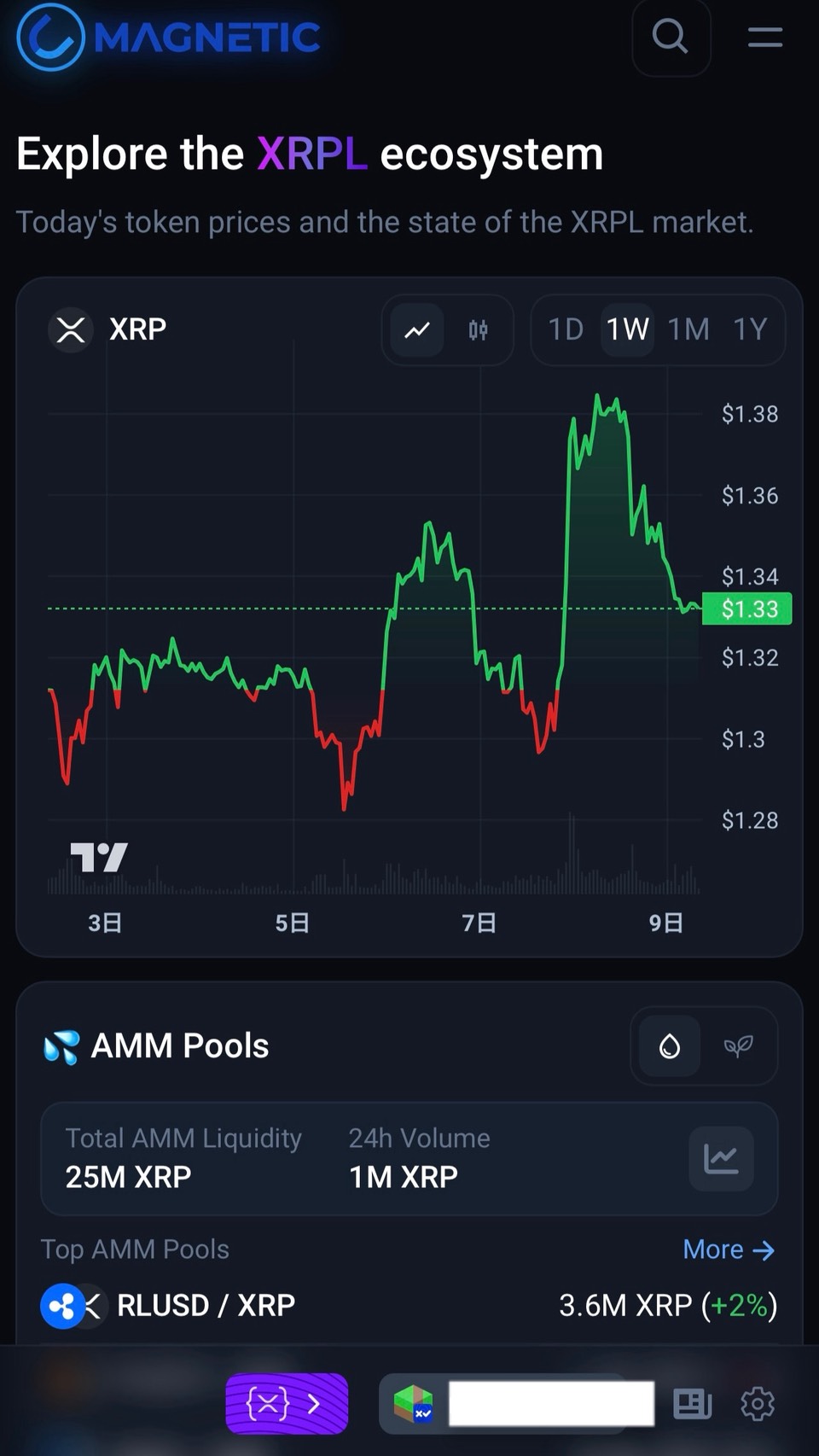
Task: Click the TradingView logo on chart
Action: pyautogui.click(x=99, y=857)
